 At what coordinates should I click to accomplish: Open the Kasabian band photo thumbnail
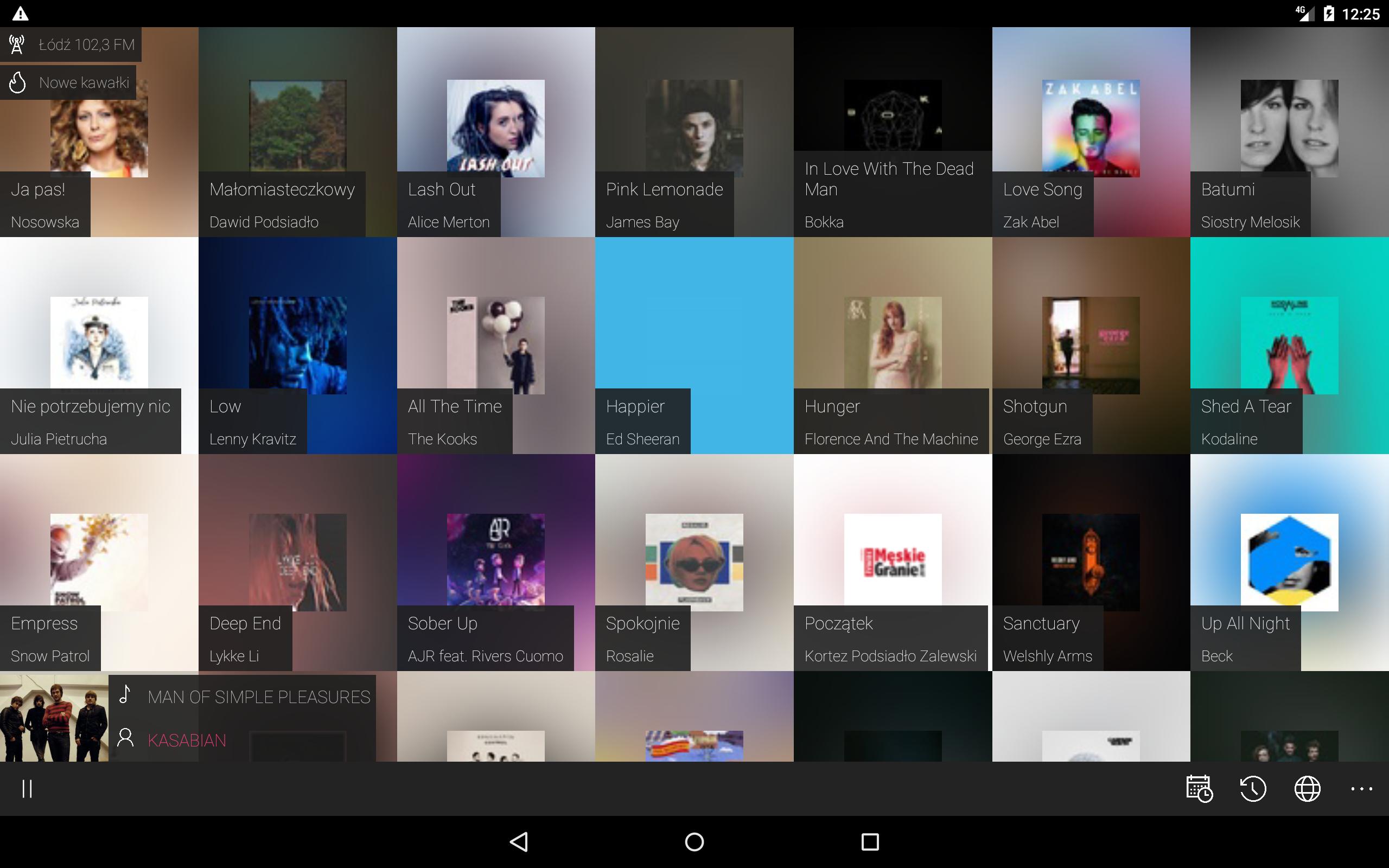point(54,718)
